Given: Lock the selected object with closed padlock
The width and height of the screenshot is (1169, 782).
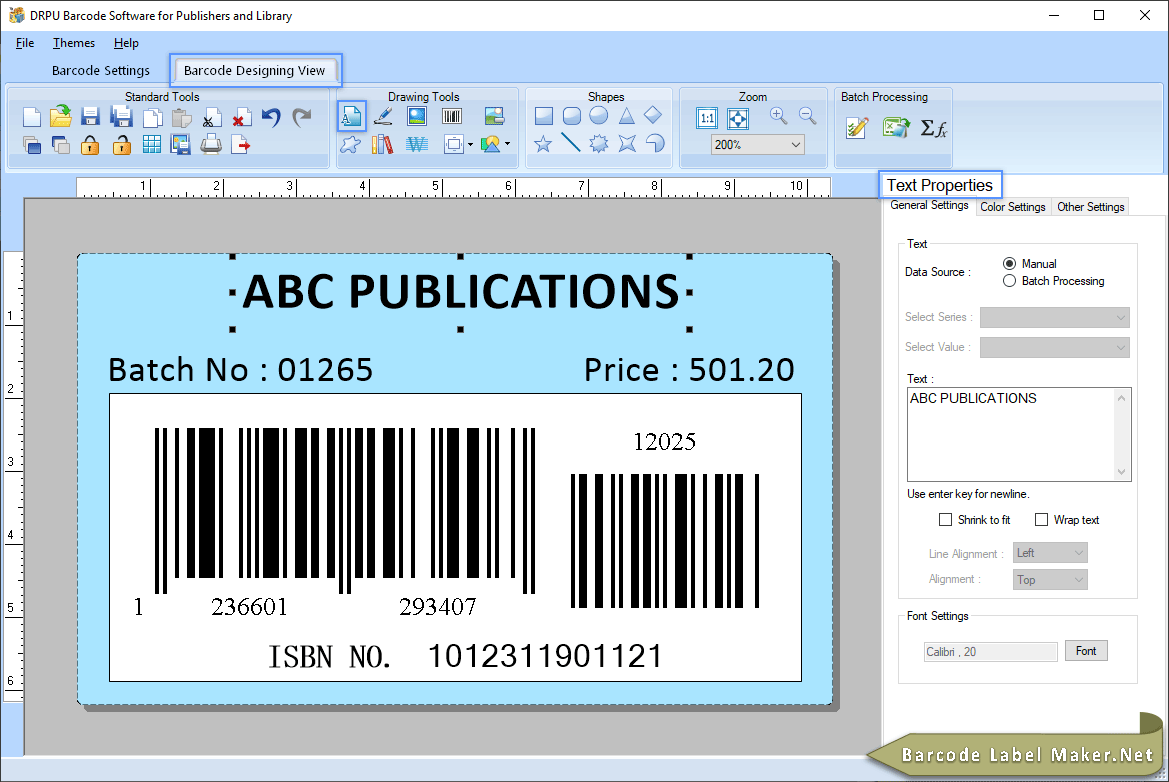Looking at the screenshot, I should pyautogui.click(x=90, y=145).
